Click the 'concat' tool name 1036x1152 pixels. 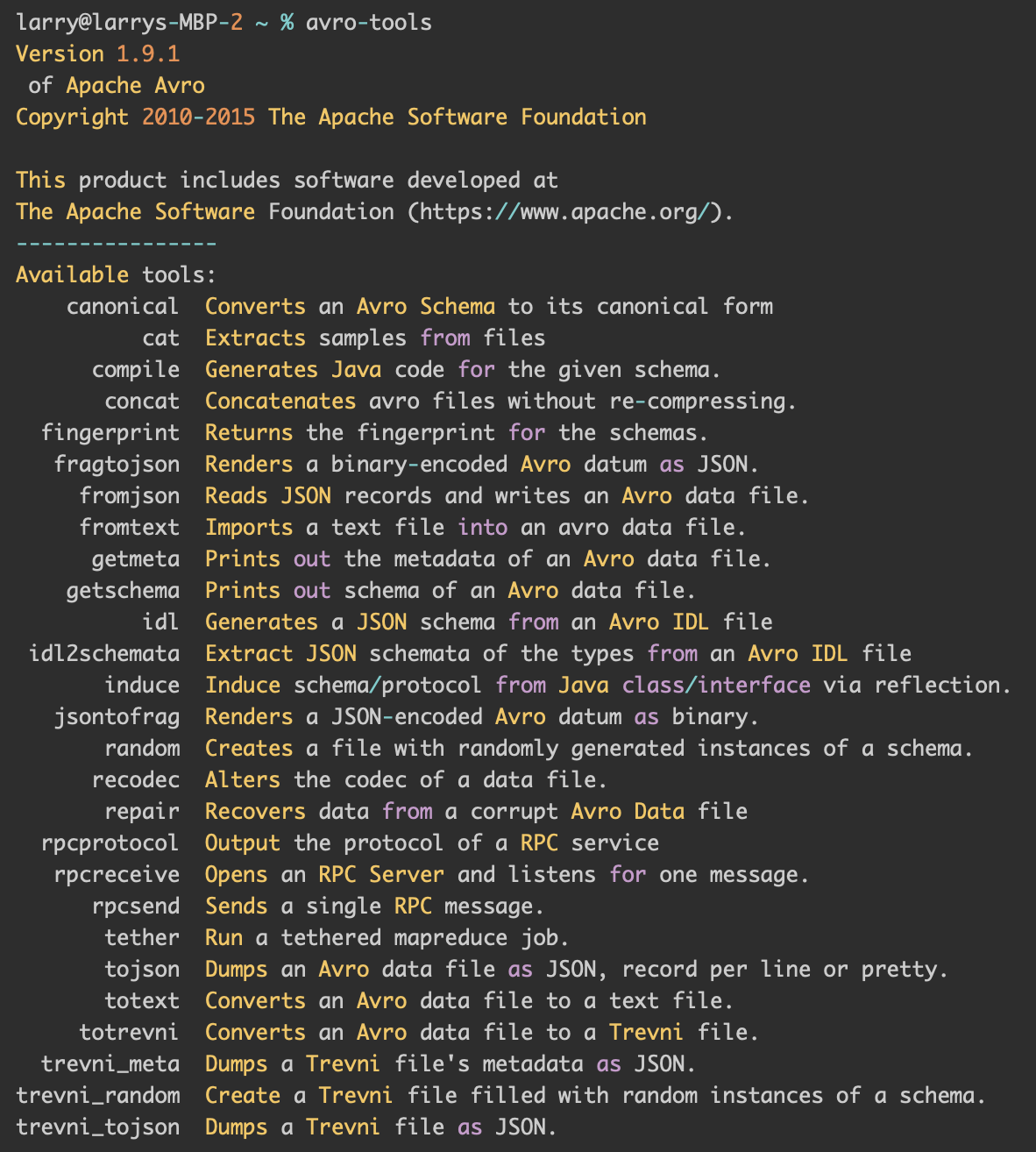[142, 401]
